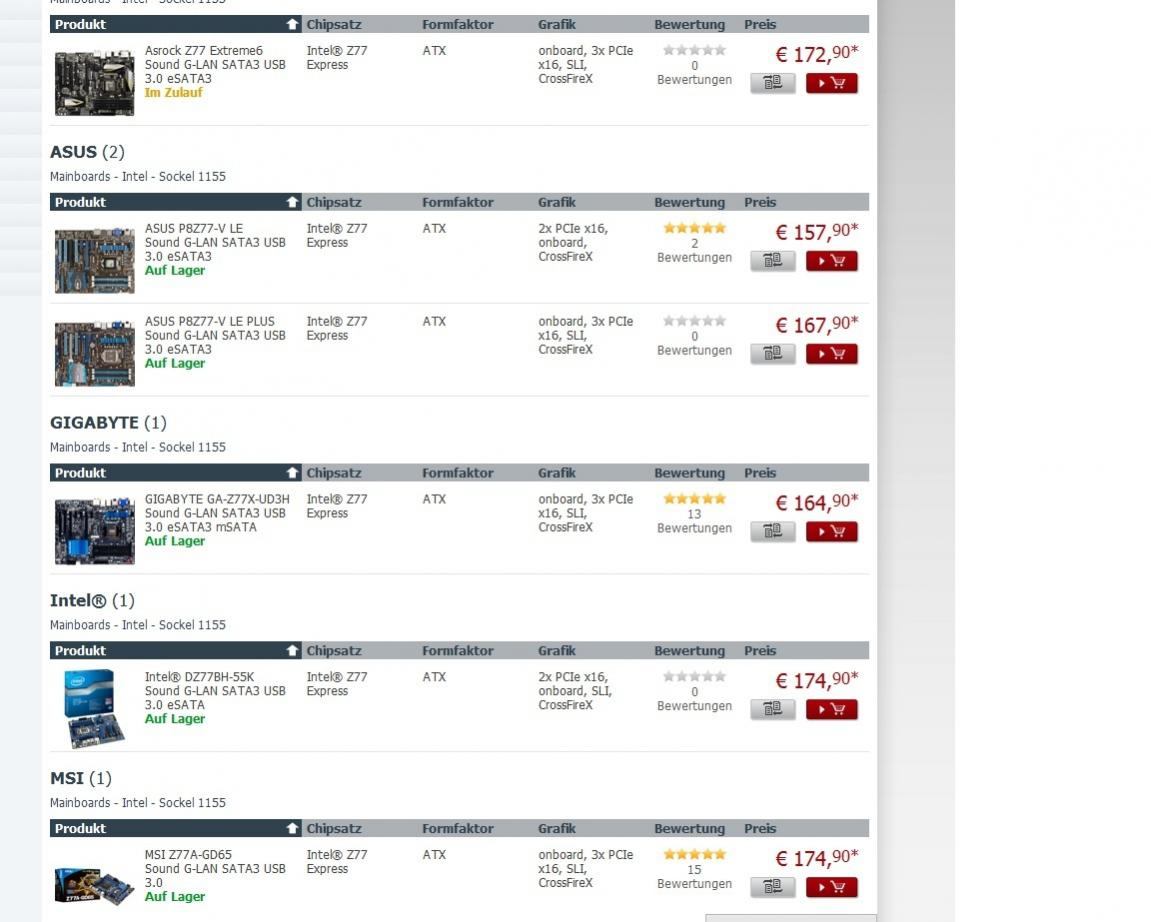Click cart icon for GIGABYTE GA-Z77X-UD3H
The image size is (1151, 922).
(831, 532)
